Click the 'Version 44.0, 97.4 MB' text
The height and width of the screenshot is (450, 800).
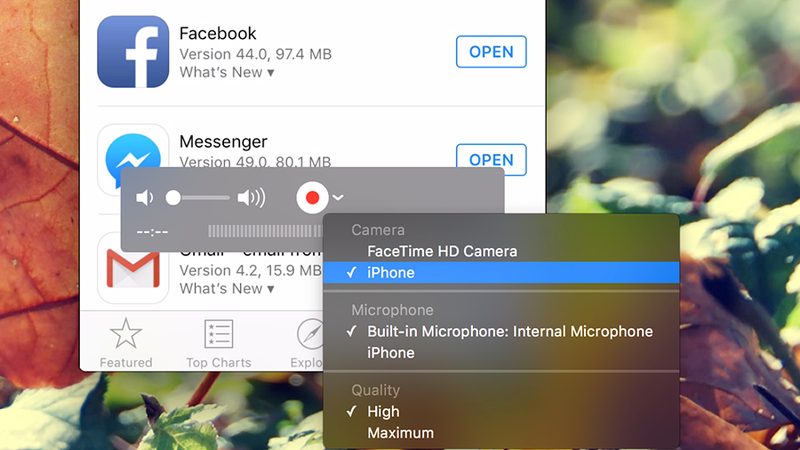(256, 54)
